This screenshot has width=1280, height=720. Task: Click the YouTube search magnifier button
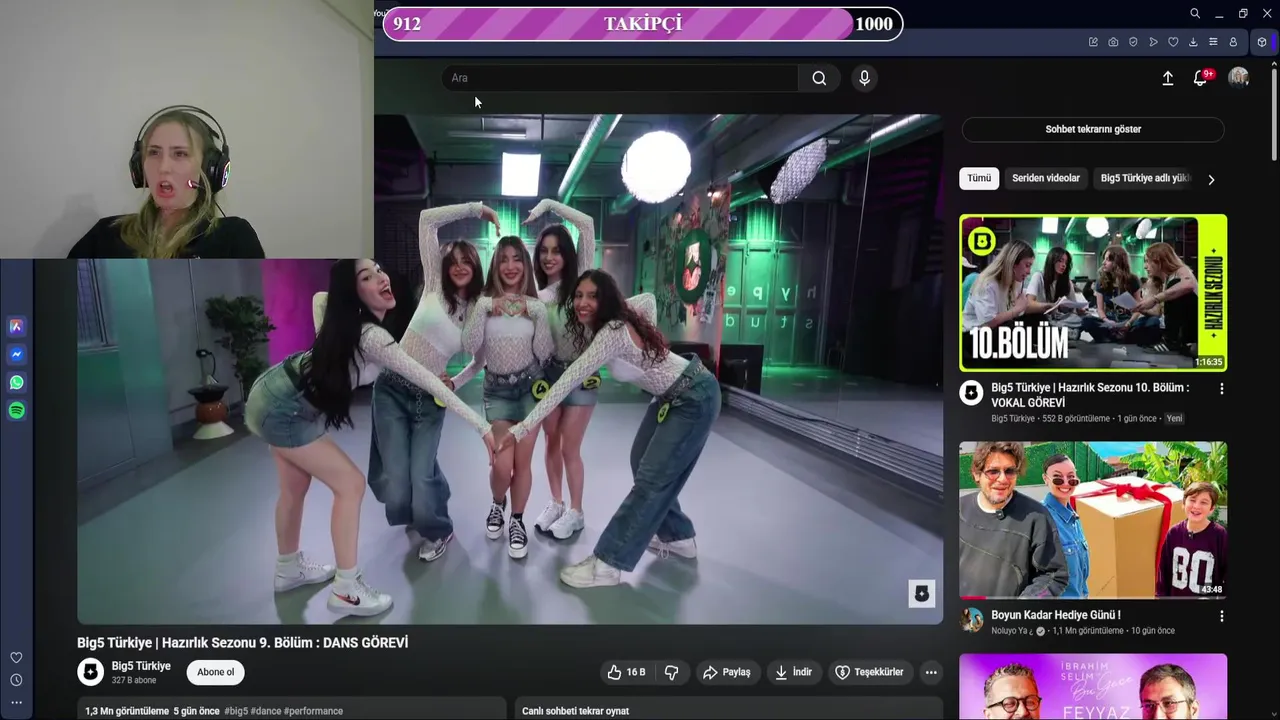tap(820, 78)
